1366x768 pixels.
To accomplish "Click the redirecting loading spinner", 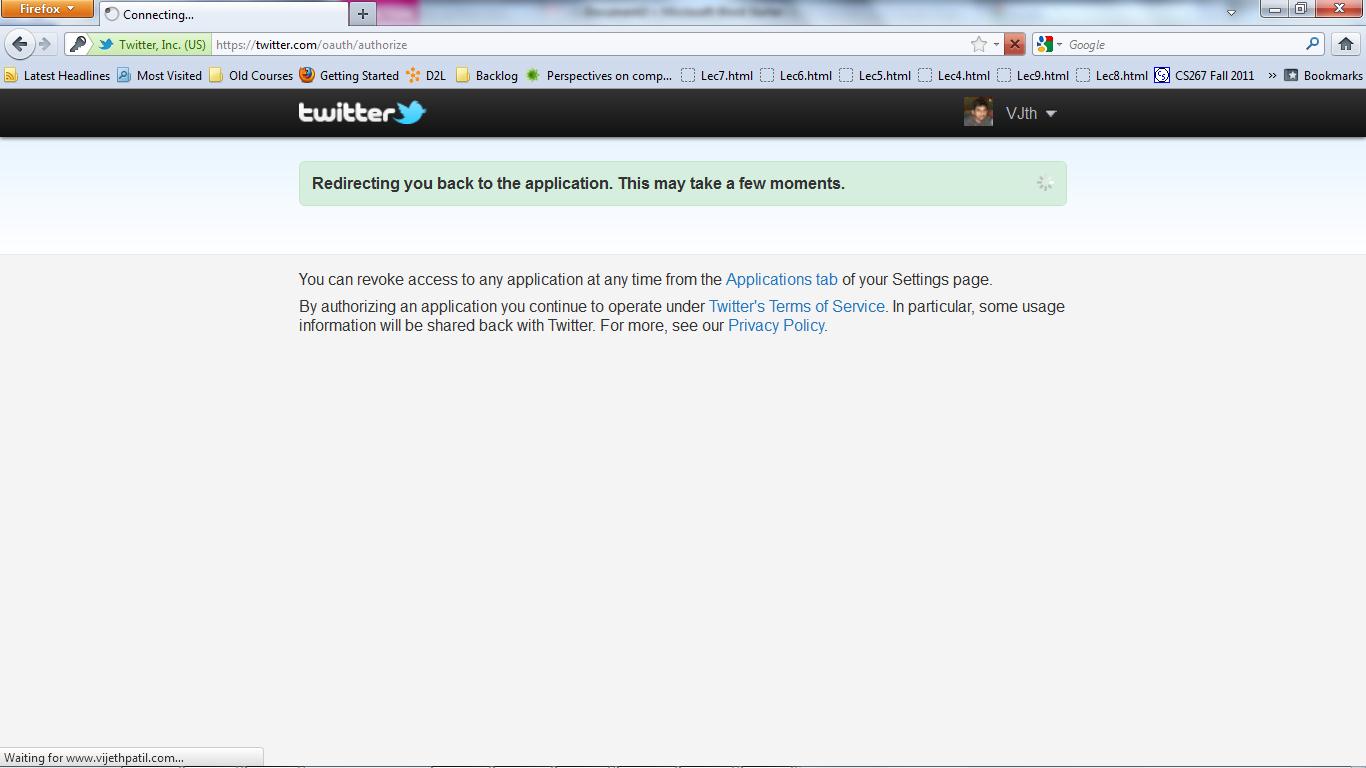I will click(1044, 183).
